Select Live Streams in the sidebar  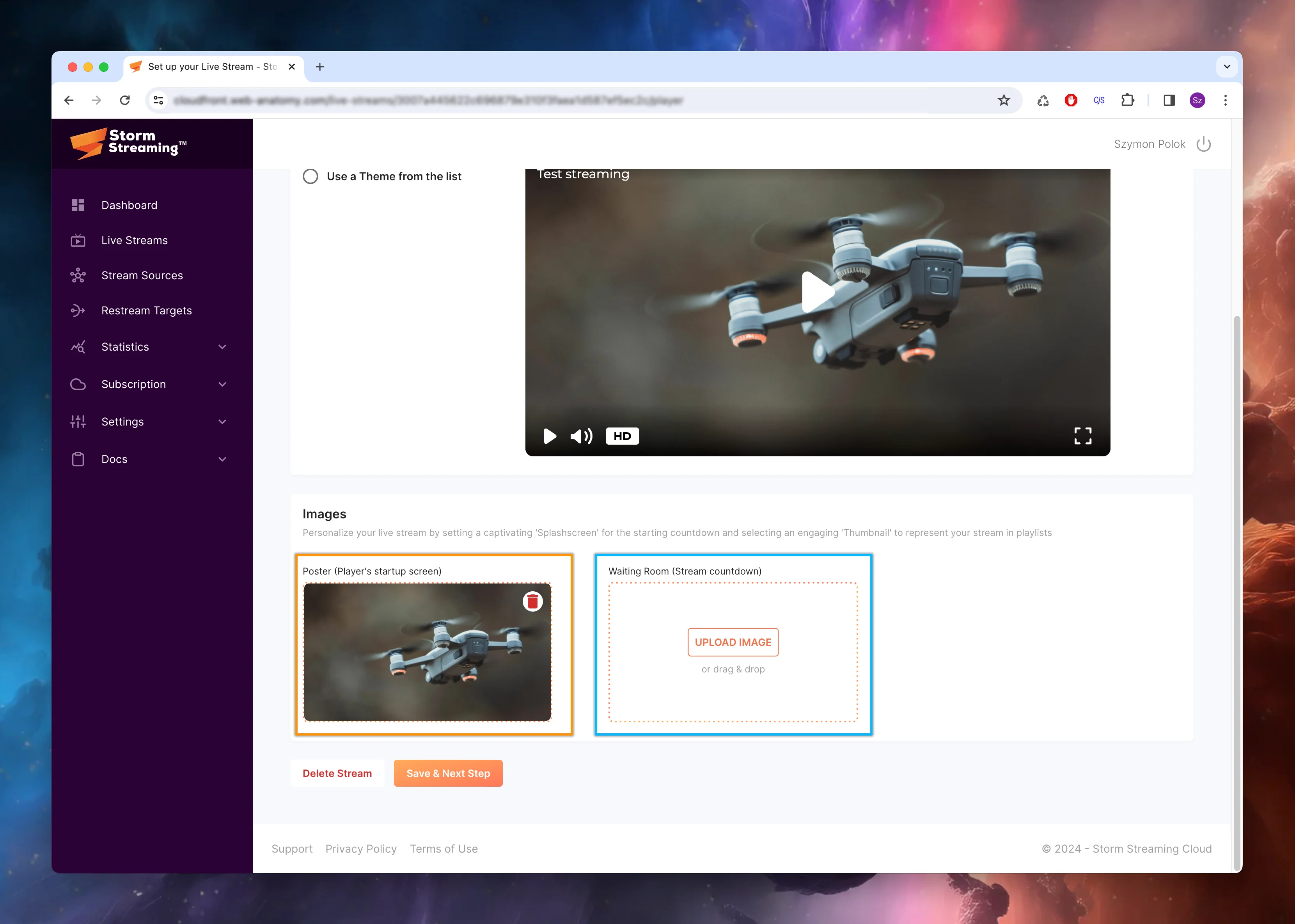pyautogui.click(x=134, y=240)
